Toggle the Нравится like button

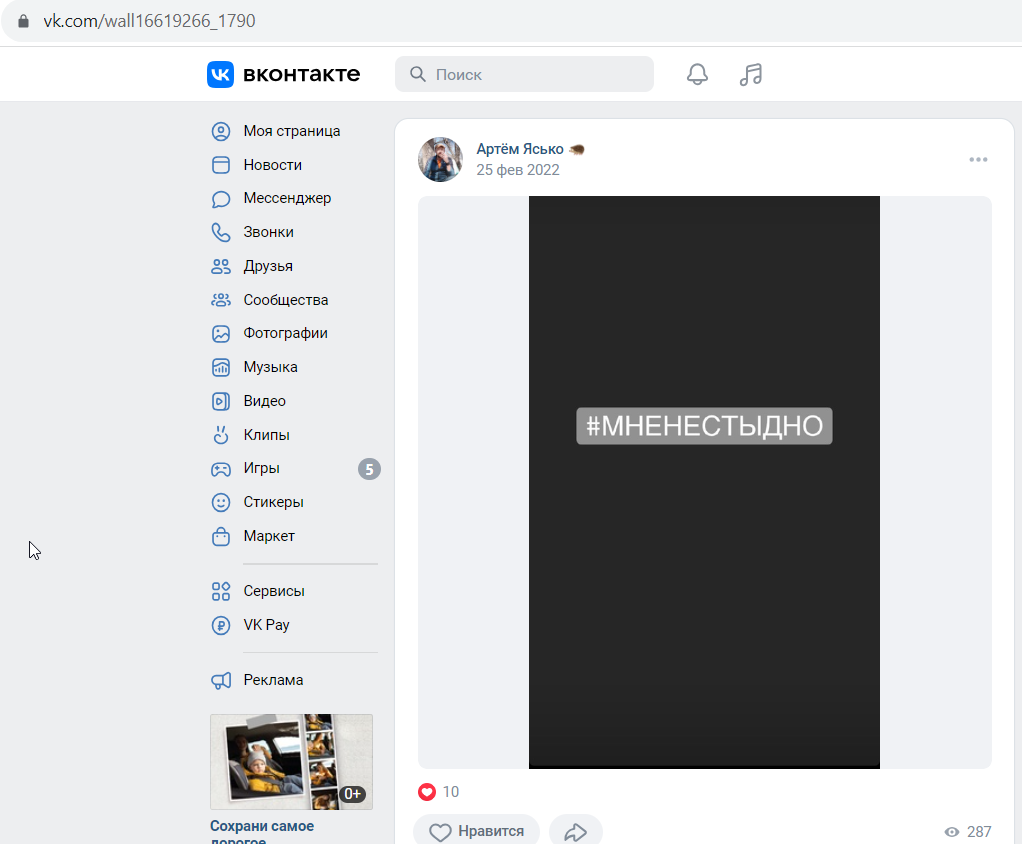pyautogui.click(x=476, y=832)
